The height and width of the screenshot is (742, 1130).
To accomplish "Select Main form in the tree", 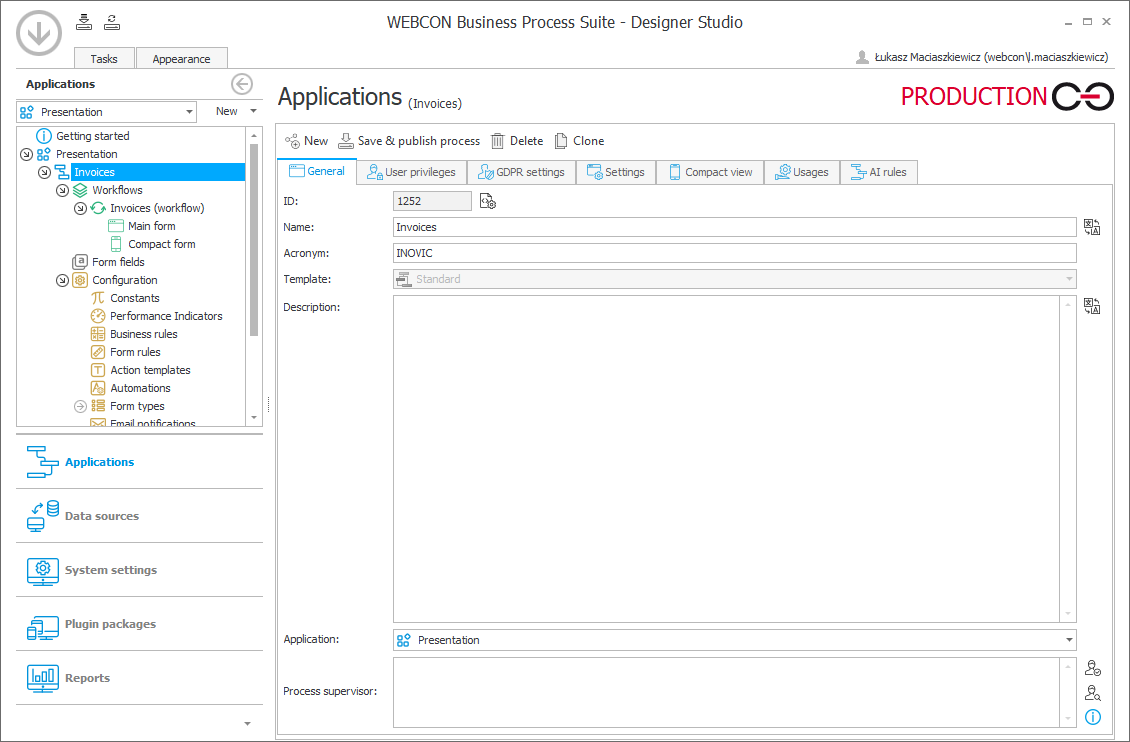I will (x=151, y=226).
